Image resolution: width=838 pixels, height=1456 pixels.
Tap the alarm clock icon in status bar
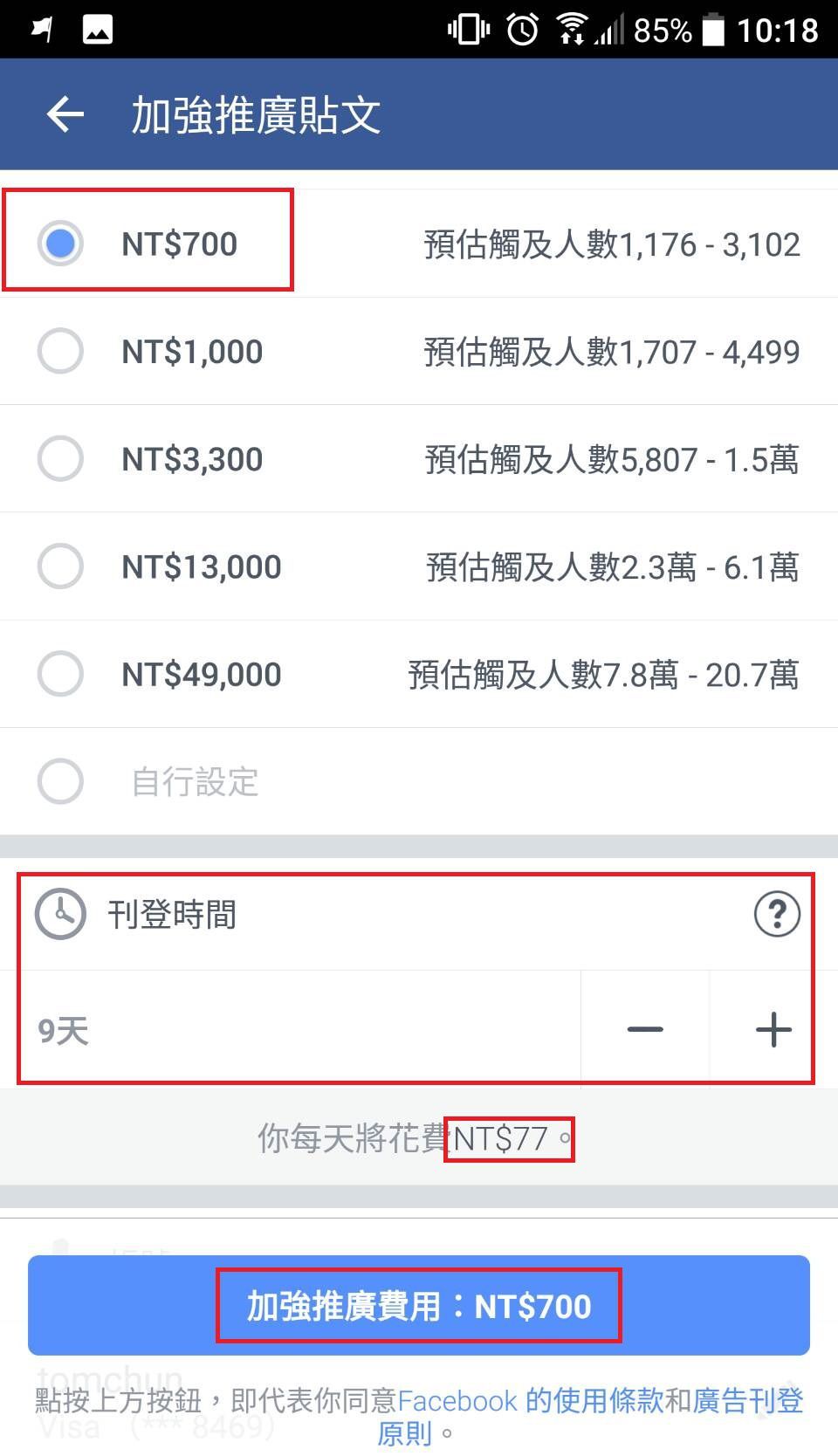(523, 30)
